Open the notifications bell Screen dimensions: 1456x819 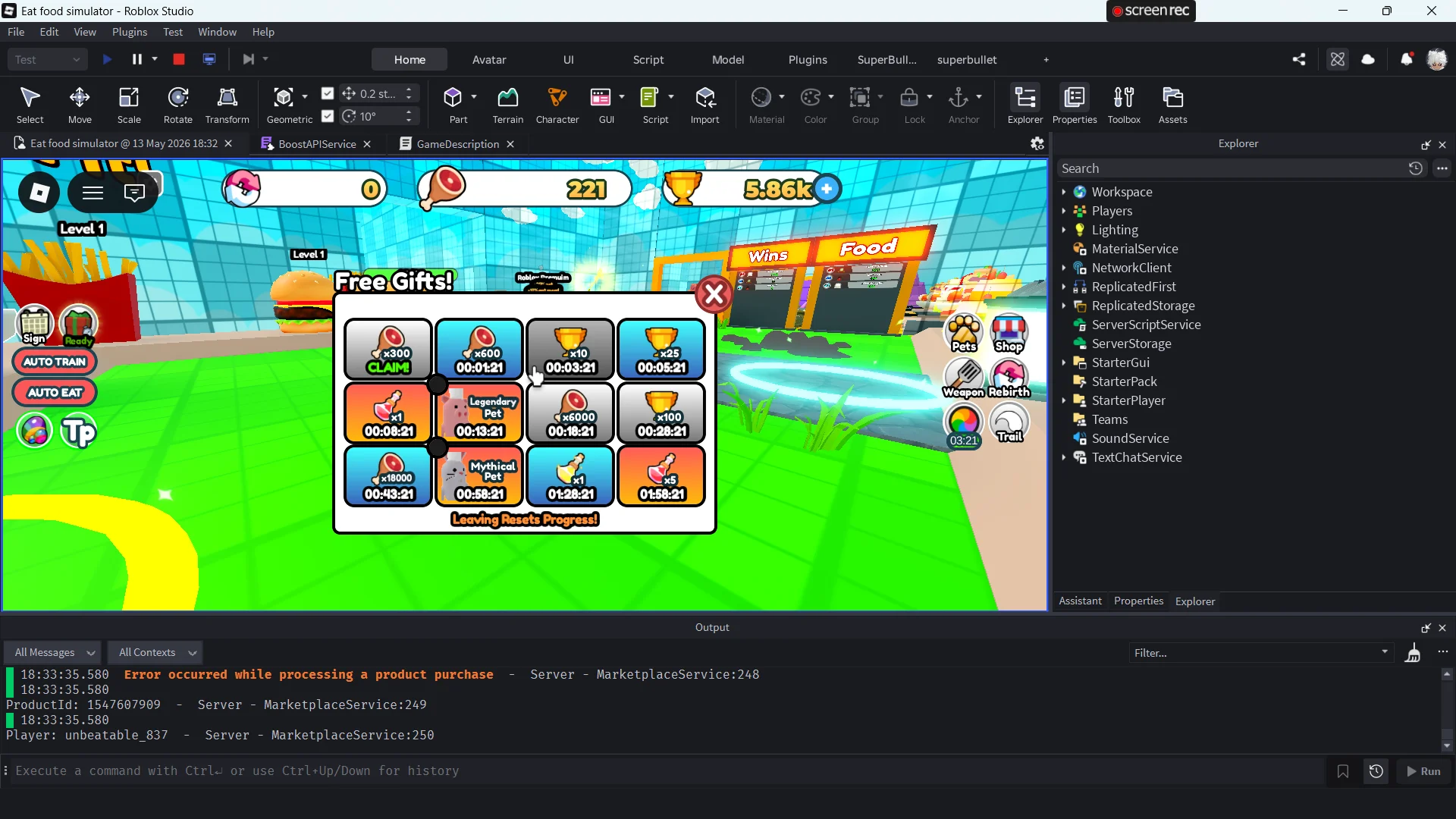(x=1406, y=59)
